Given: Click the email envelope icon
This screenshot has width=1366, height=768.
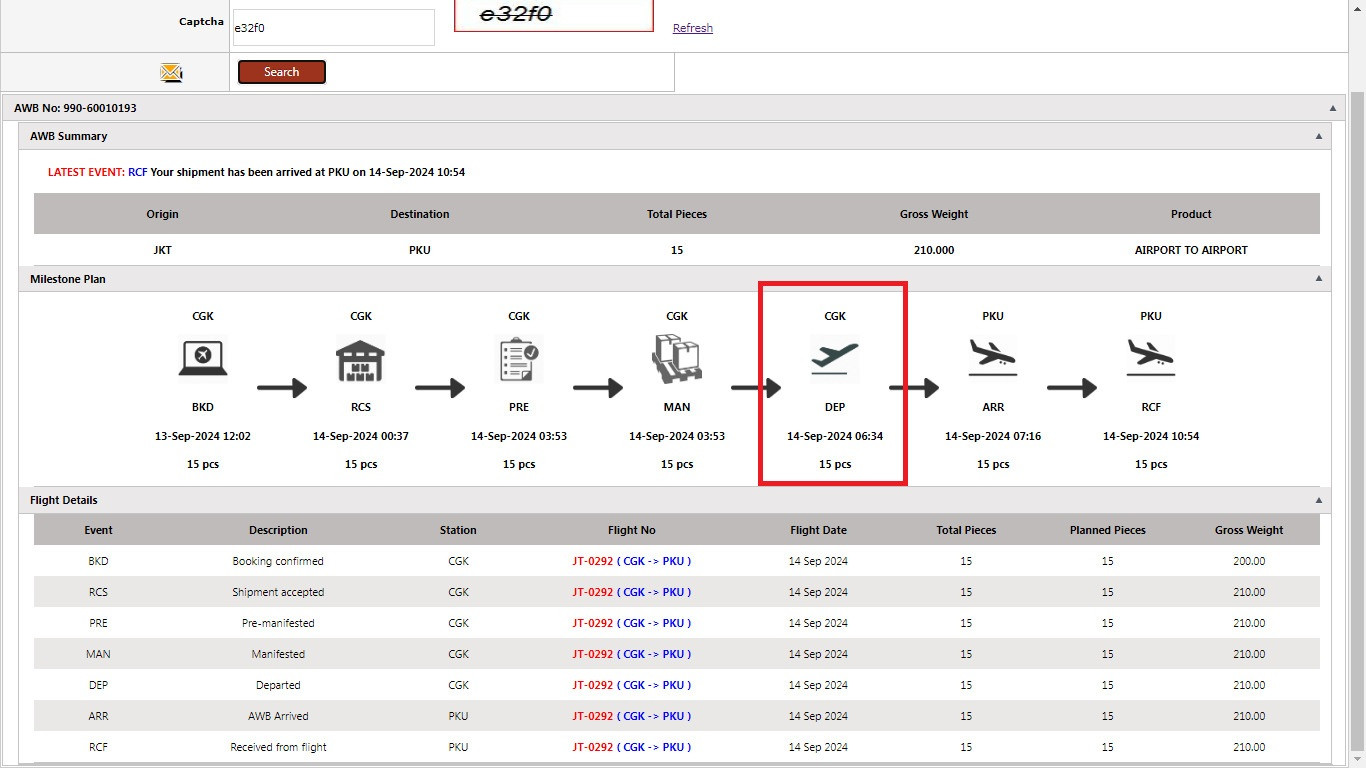Looking at the screenshot, I should click(171, 73).
